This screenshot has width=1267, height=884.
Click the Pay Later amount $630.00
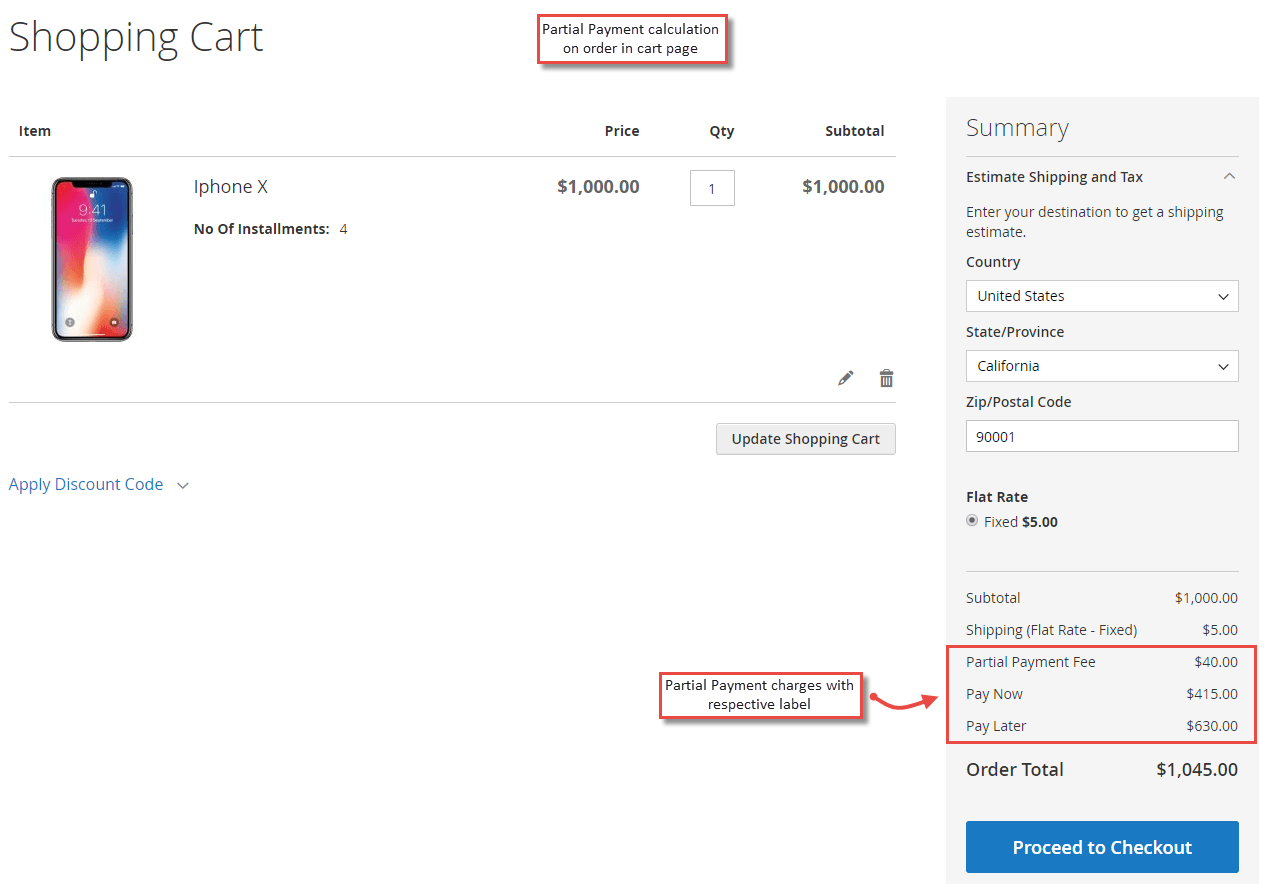1212,726
